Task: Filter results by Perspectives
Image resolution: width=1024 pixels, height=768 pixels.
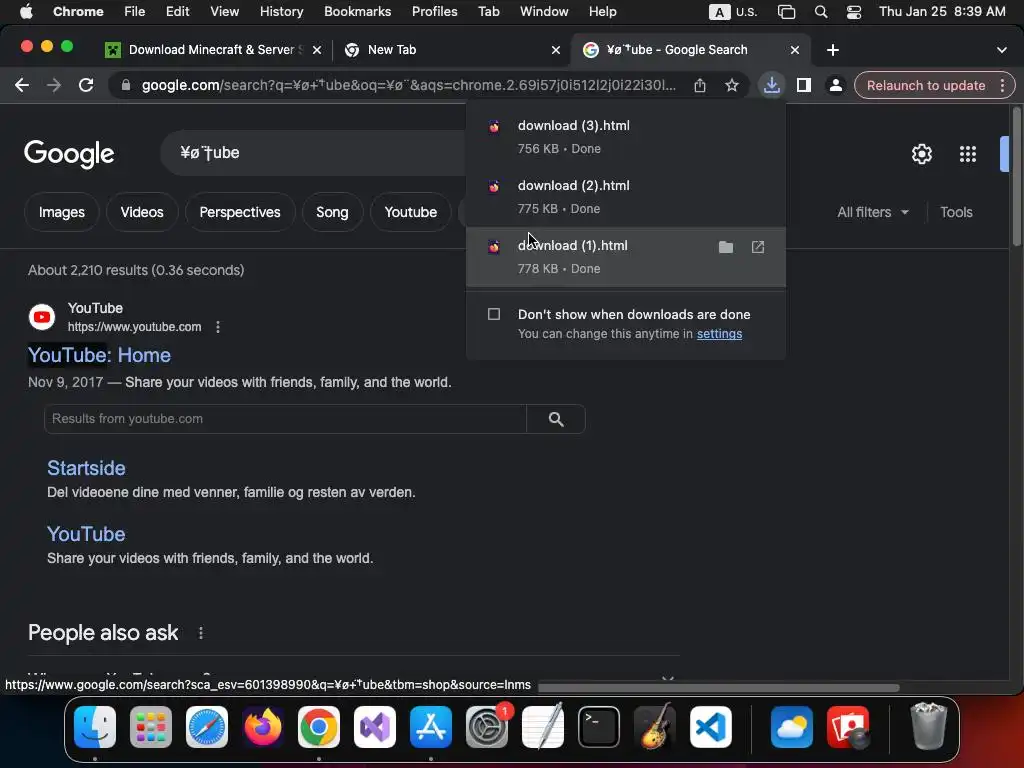Action: [240, 212]
